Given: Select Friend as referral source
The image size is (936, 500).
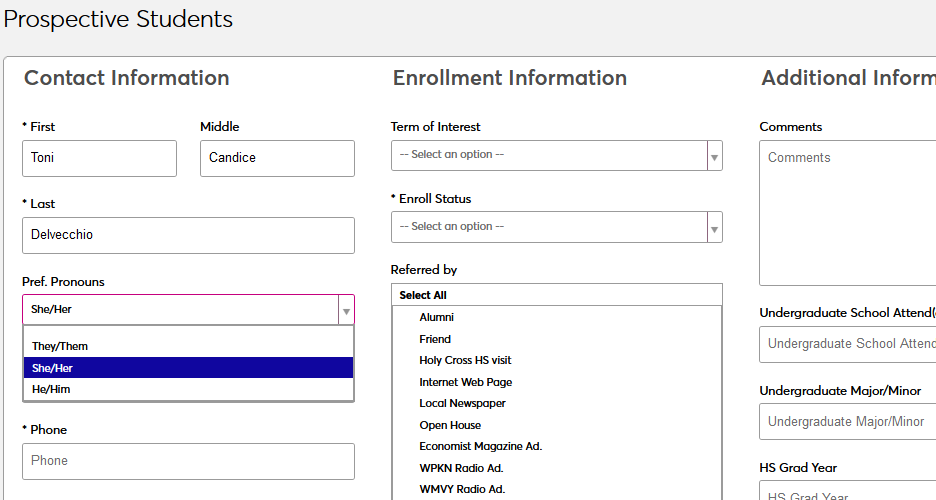Looking at the screenshot, I should pyautogui.click(x=435, y=339).
